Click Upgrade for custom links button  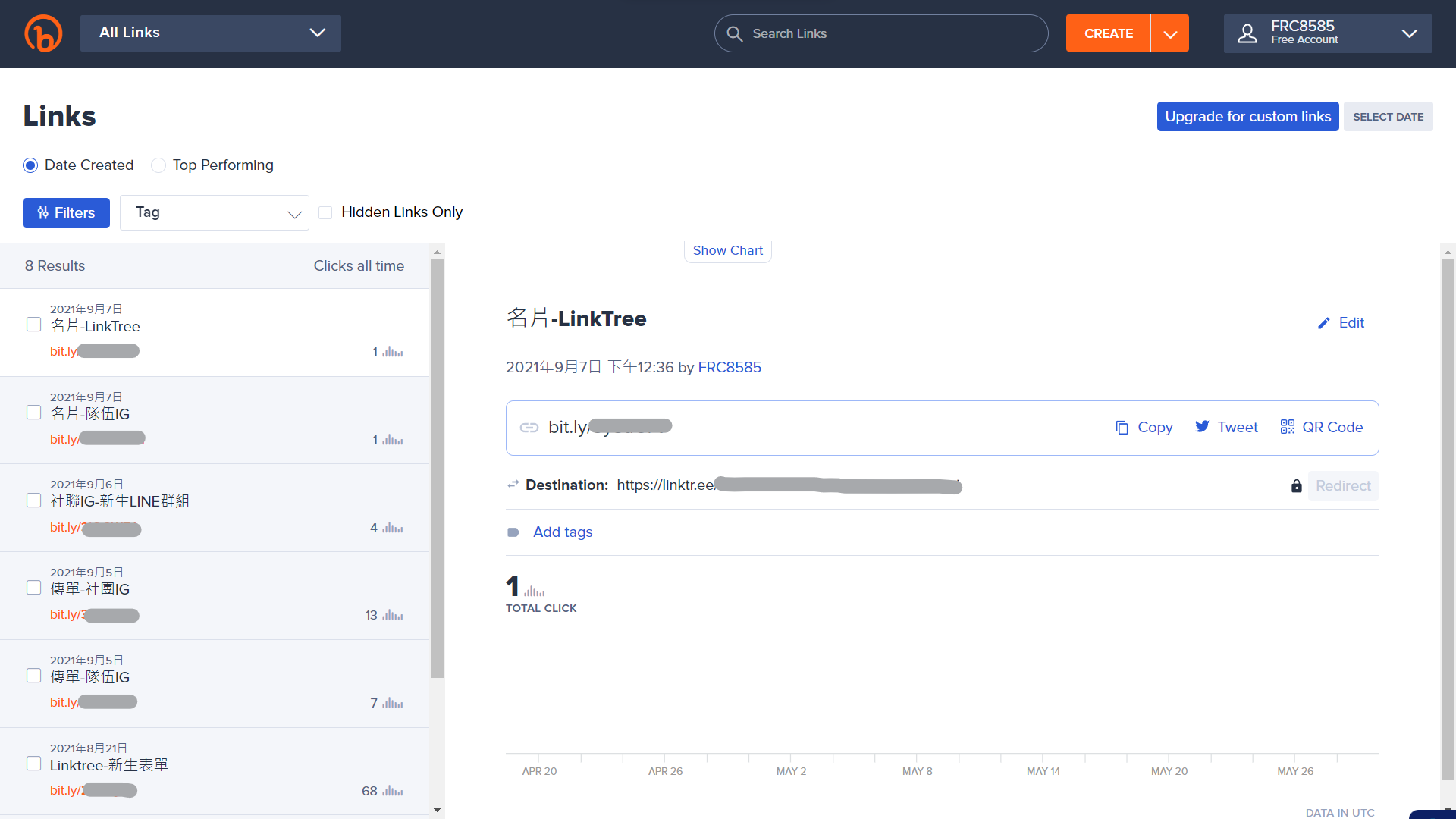pos(1247,117)
